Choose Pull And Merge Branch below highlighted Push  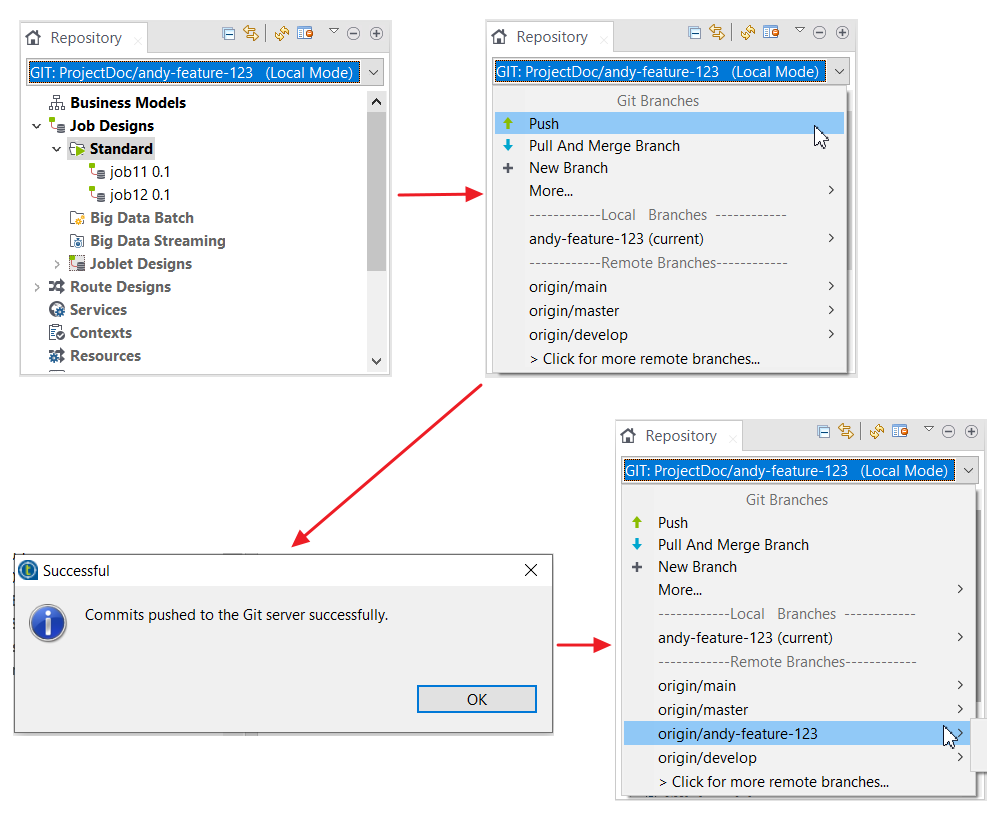coord(604,146)
